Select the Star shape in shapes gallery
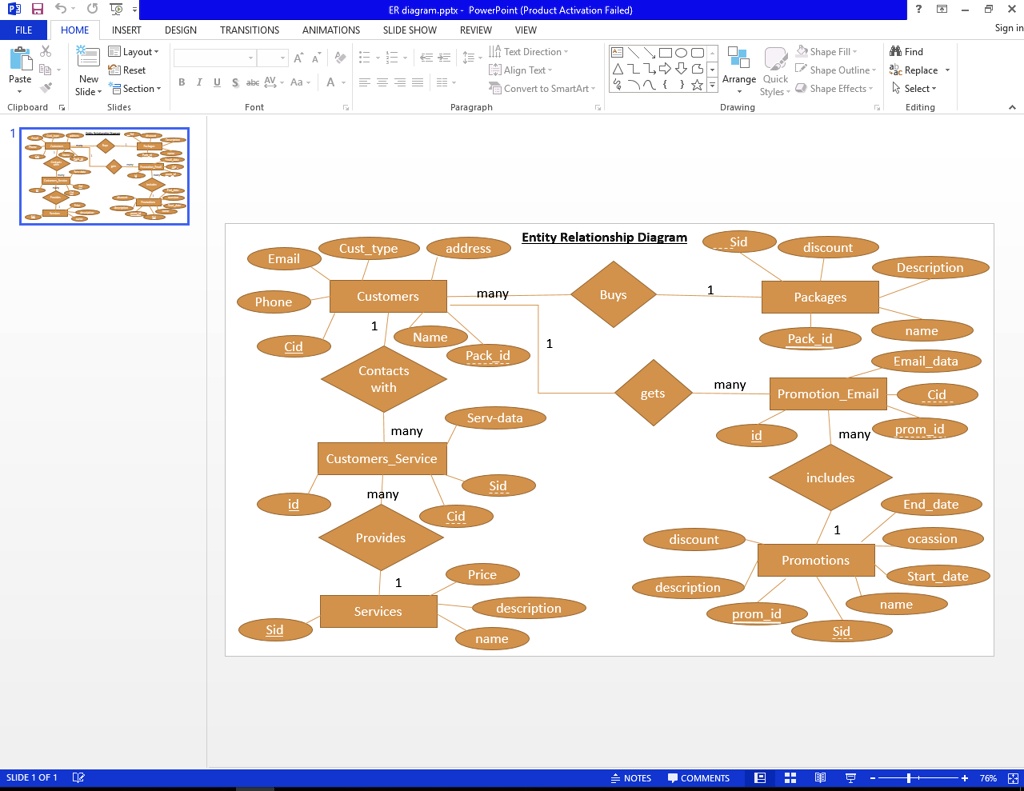This screenshot has width=1024, height=791. click(x=697, y=85)
